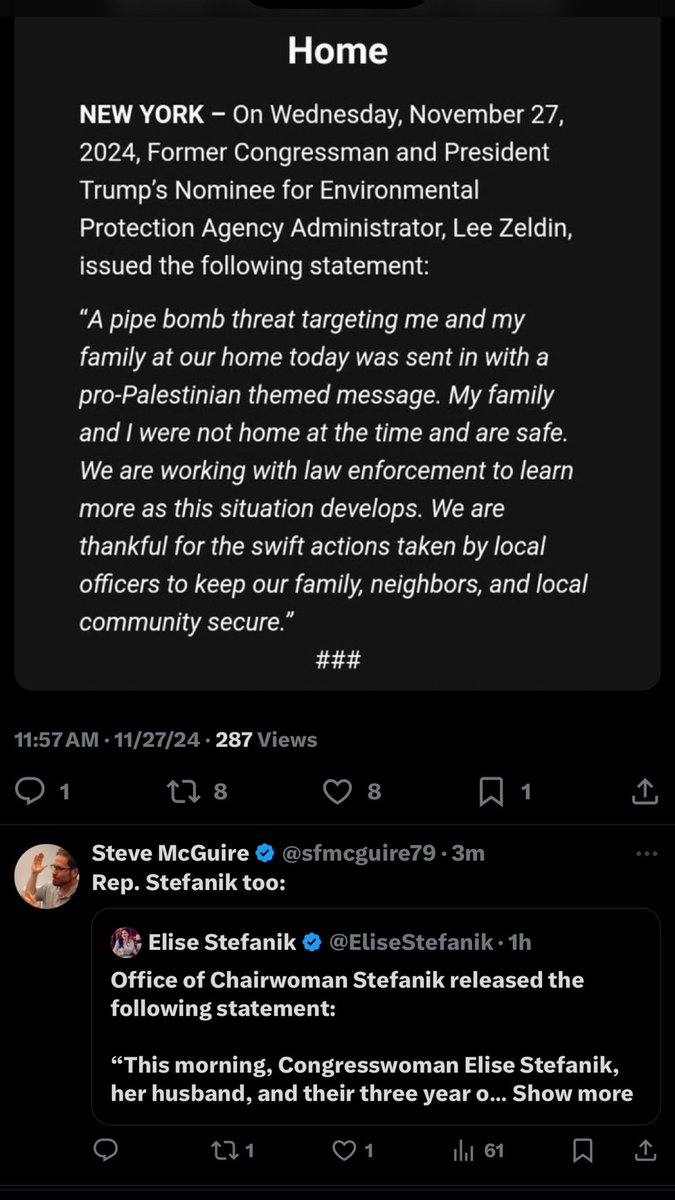Screen dimensions: 675x1200
Task: Expand quoted post with Show more
Action: (x=572, y=1094)
